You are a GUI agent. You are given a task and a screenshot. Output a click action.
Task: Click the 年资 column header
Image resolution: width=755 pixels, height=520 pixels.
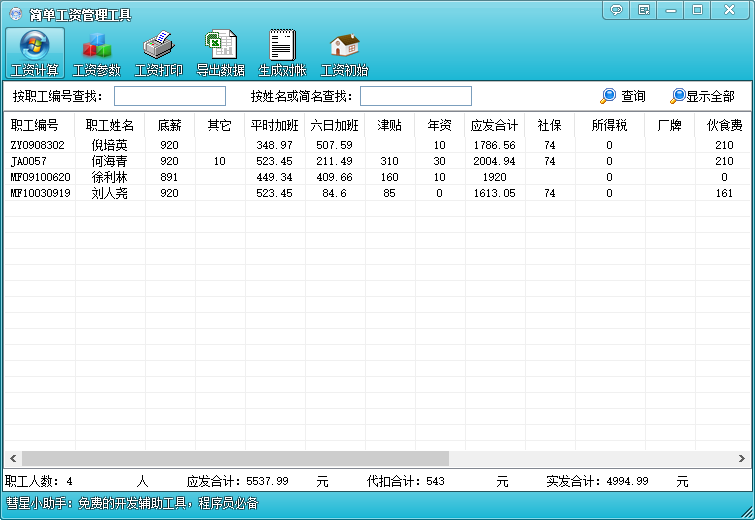coord(440,125)
